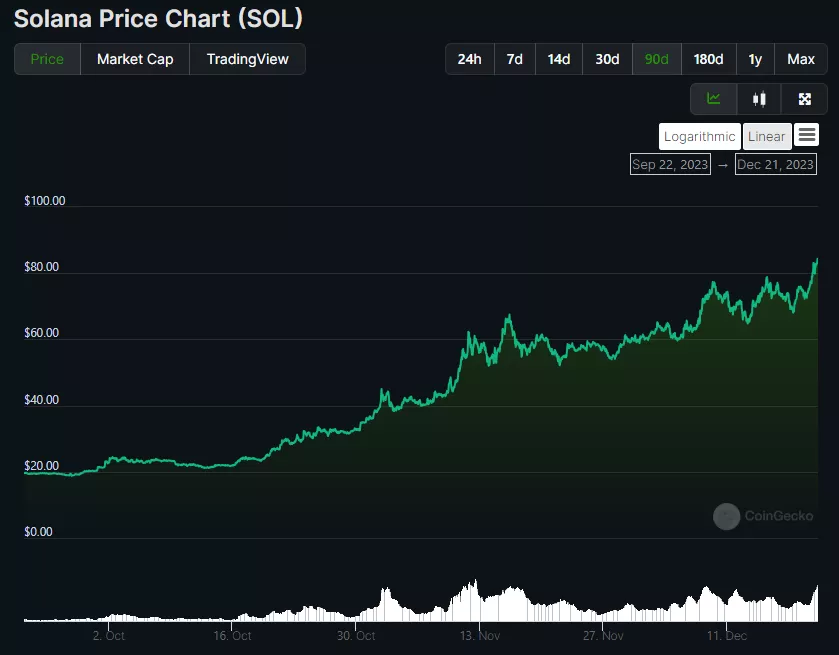Screen dimensions: 839x655
Task: Select the Market Cap tab
Action: (x=135, y=59)
